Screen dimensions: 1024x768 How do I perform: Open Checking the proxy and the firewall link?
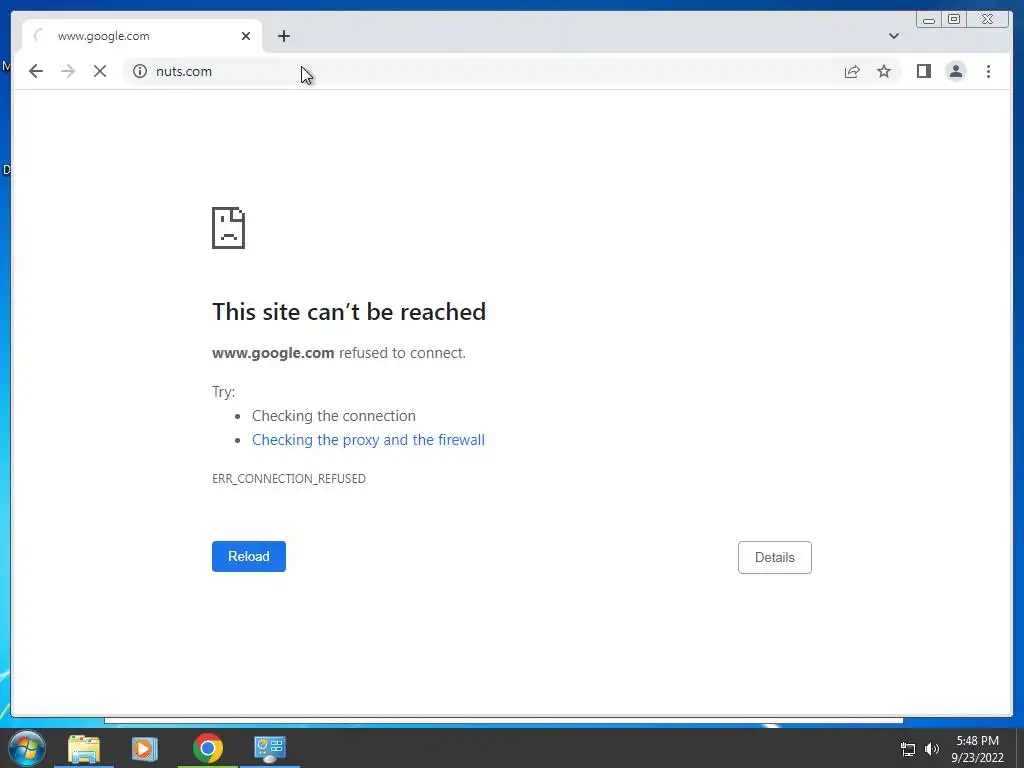tap(368, 440)
